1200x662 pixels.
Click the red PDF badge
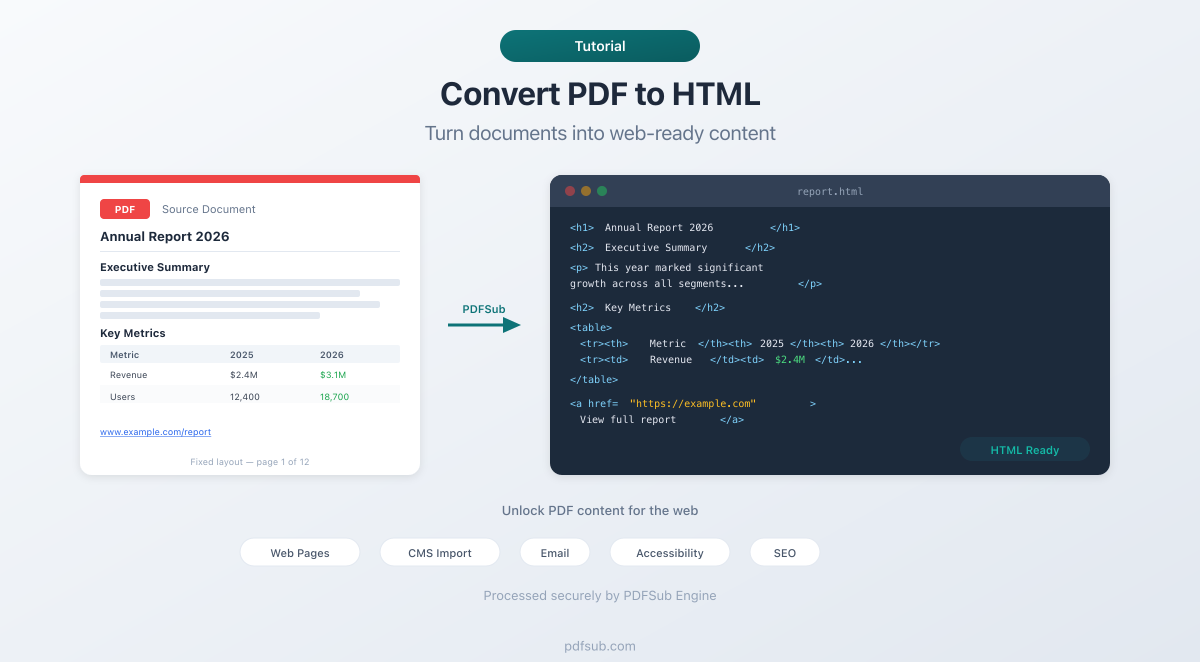(125, 209)
